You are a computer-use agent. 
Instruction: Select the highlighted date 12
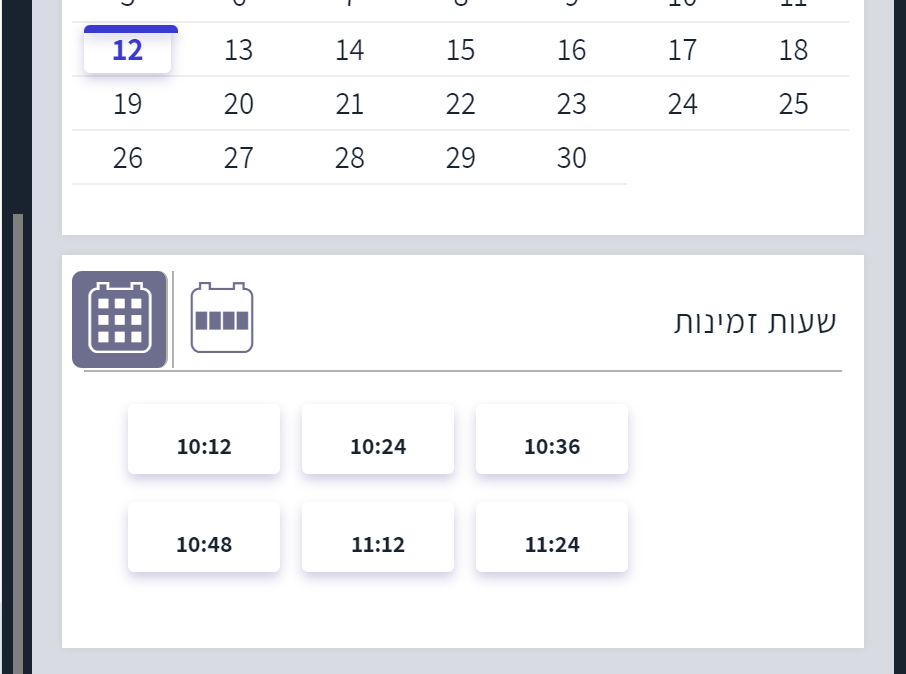pos(128,50)
